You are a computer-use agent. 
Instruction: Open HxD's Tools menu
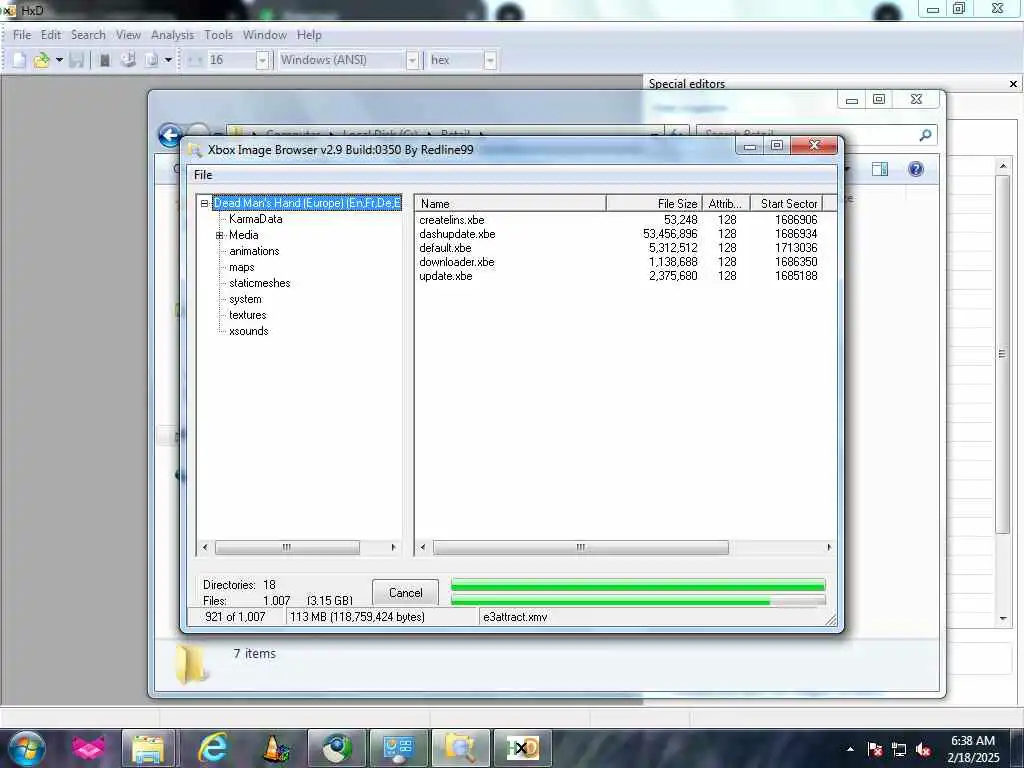pos(218,35)
